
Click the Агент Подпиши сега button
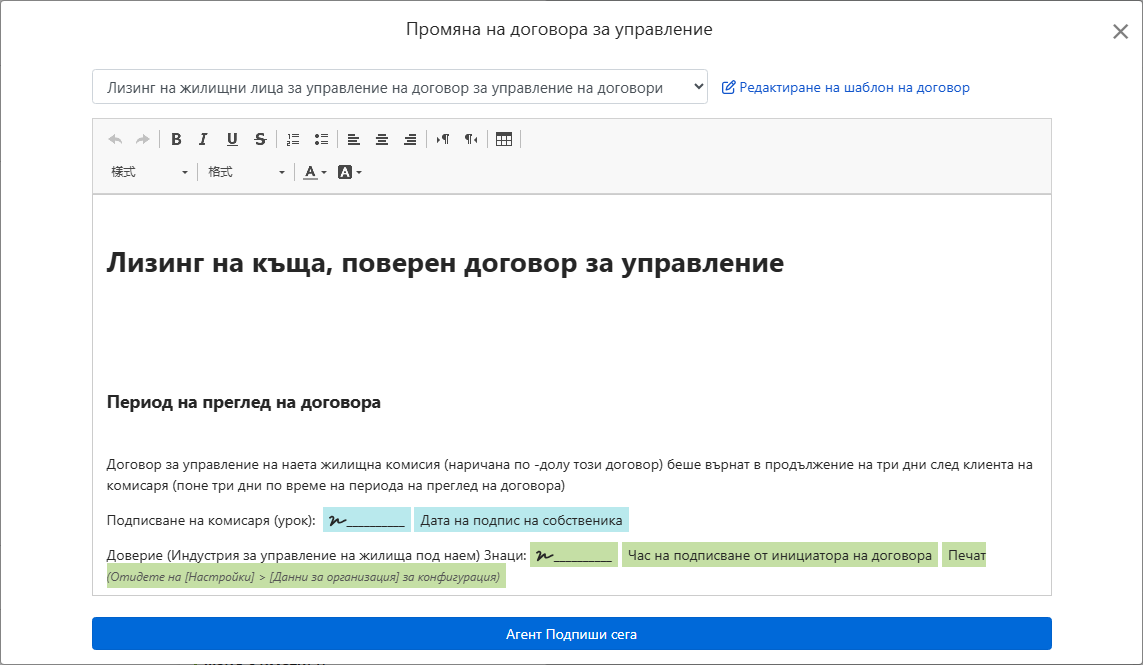572,634
